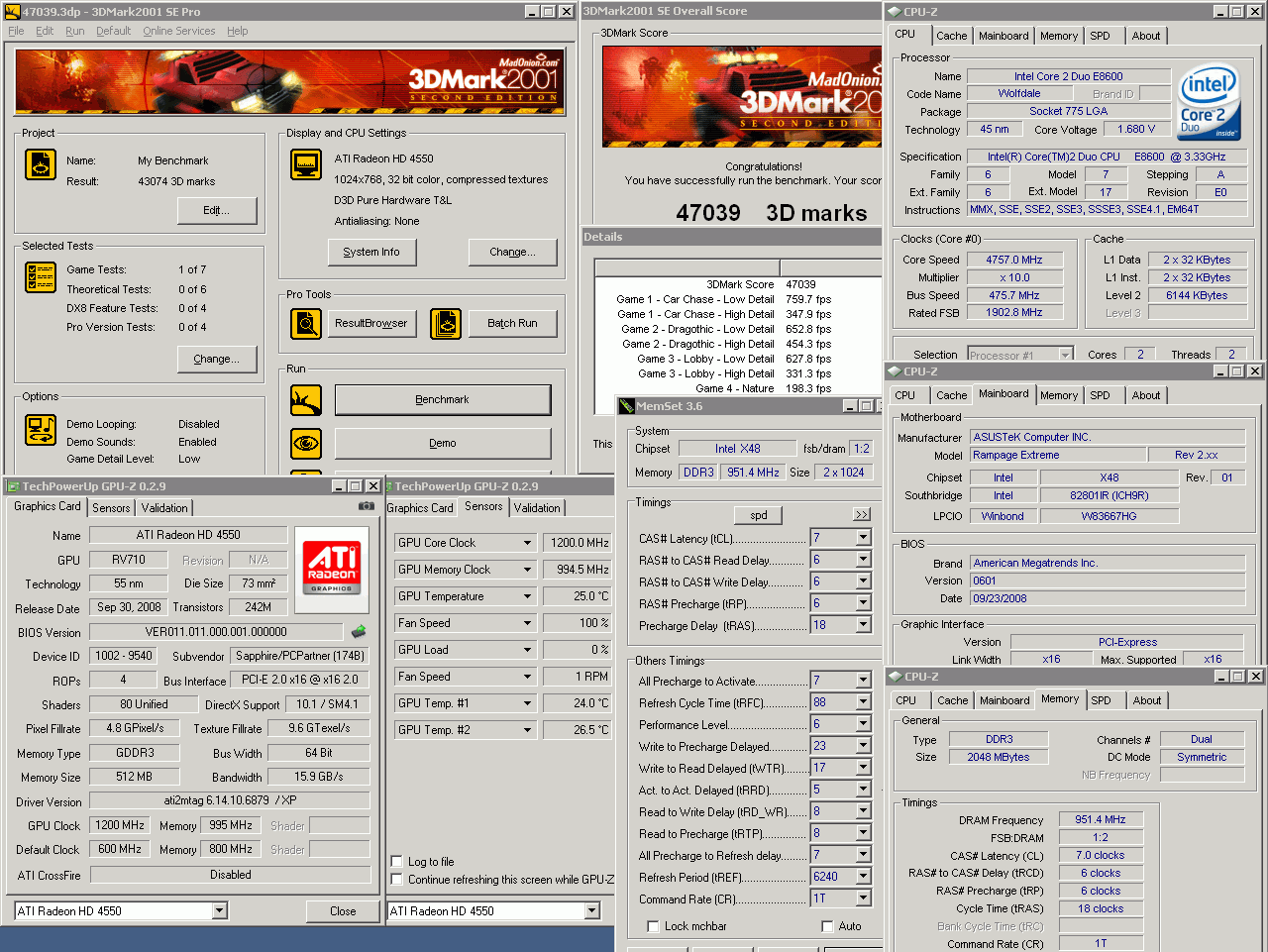Click the Options demo looping icon
Image resolution: width=1268 pixels, height=952 pixels.
coord(41,430)
